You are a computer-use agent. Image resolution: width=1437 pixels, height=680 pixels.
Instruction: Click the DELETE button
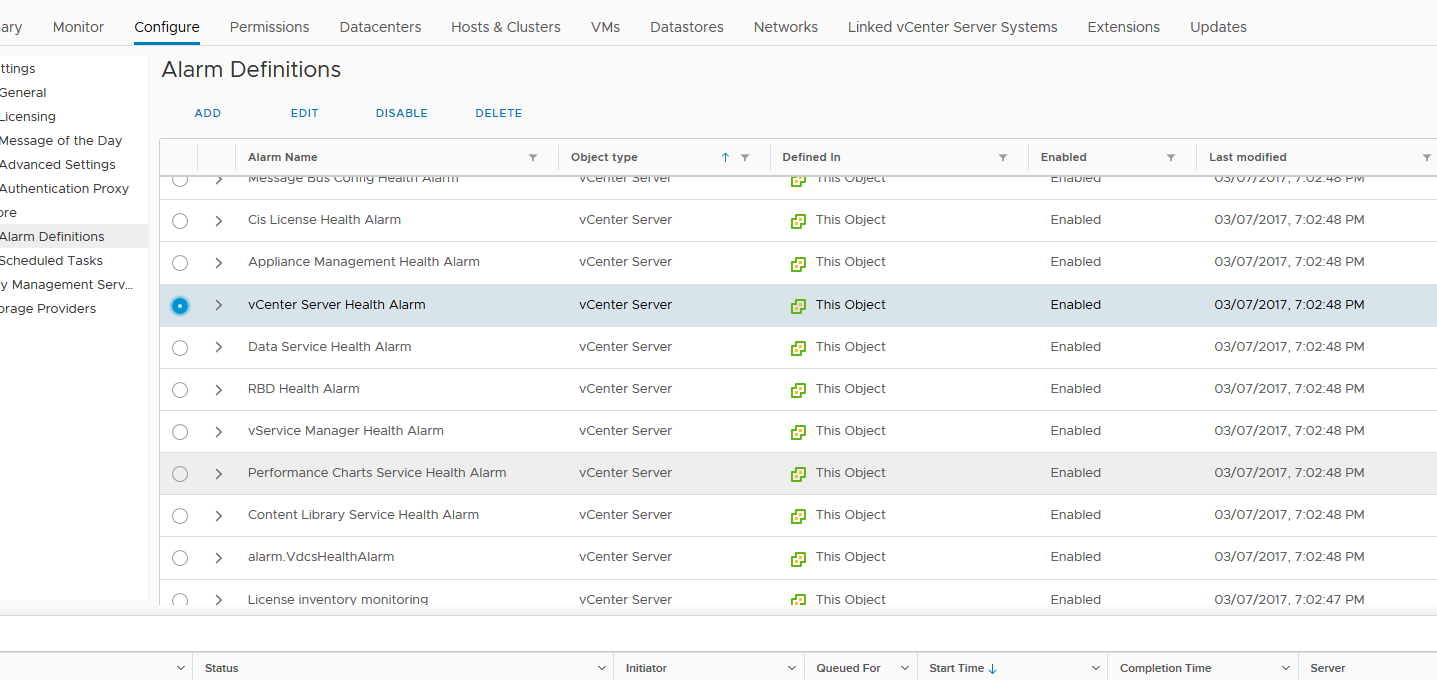tap(498, 113)
